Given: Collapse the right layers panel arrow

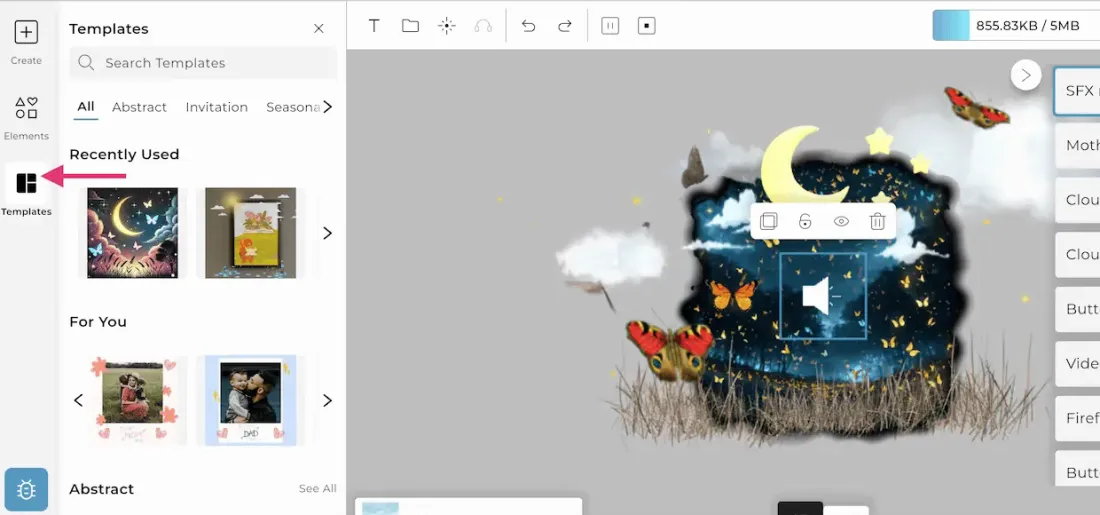Looking at the screenshot, I should 1026,75.
